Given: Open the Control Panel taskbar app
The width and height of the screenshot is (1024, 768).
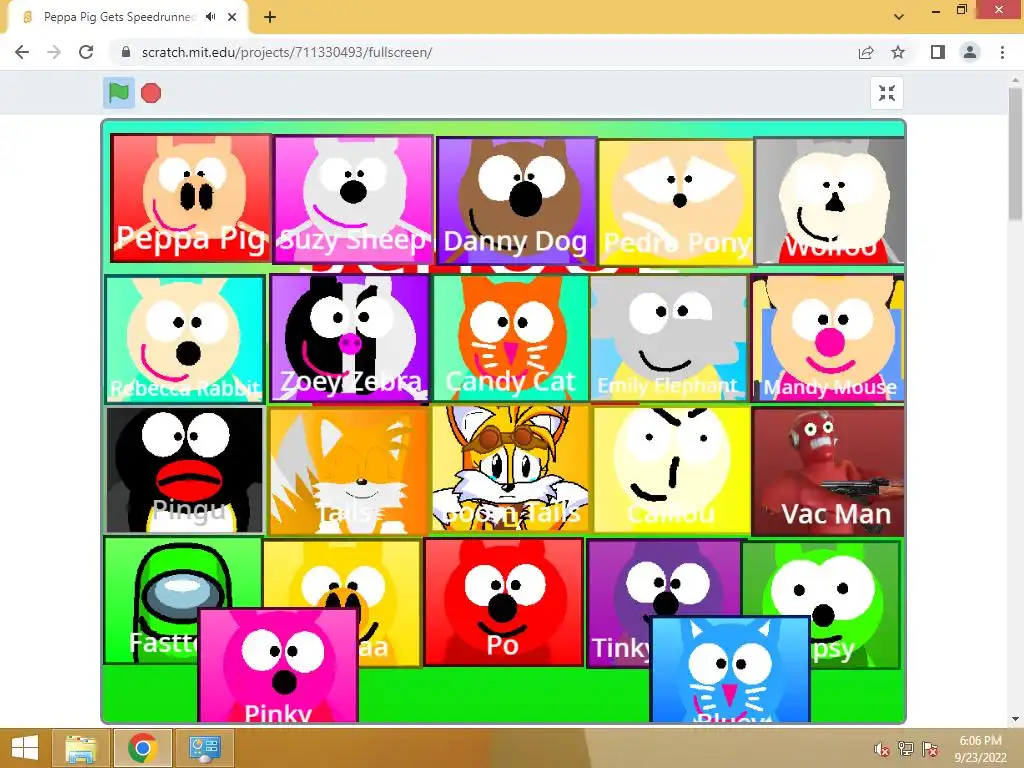Looking at the screenshot, I should pos(204,748).
